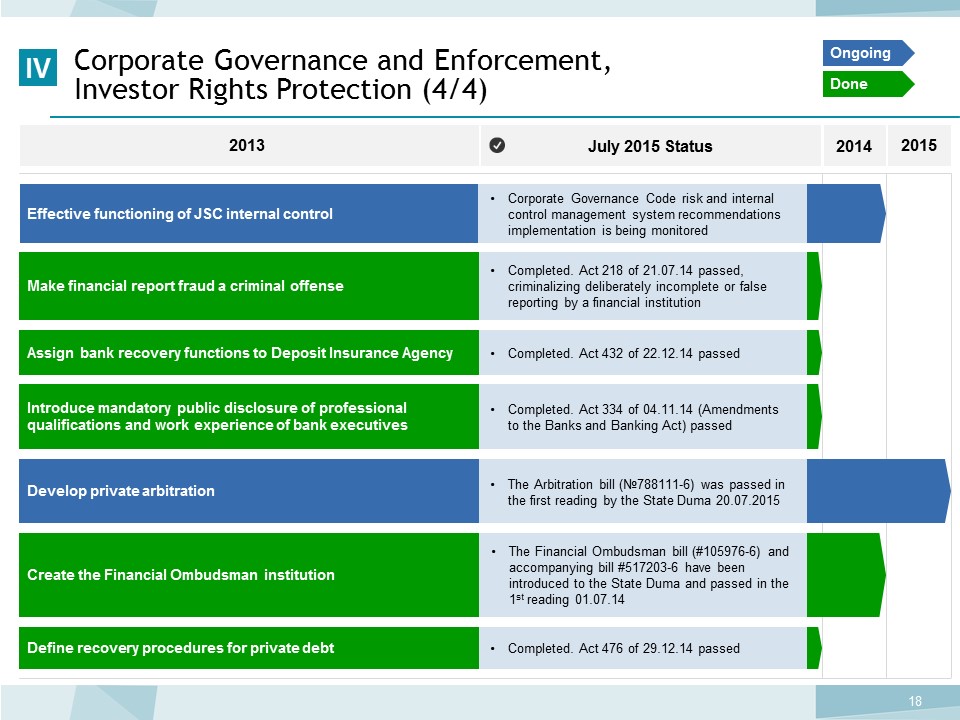Image resolution: width=960 pixels, height=720 pixels.
Task: Click the '2013' column header
Action: click(x=247, y=145)
